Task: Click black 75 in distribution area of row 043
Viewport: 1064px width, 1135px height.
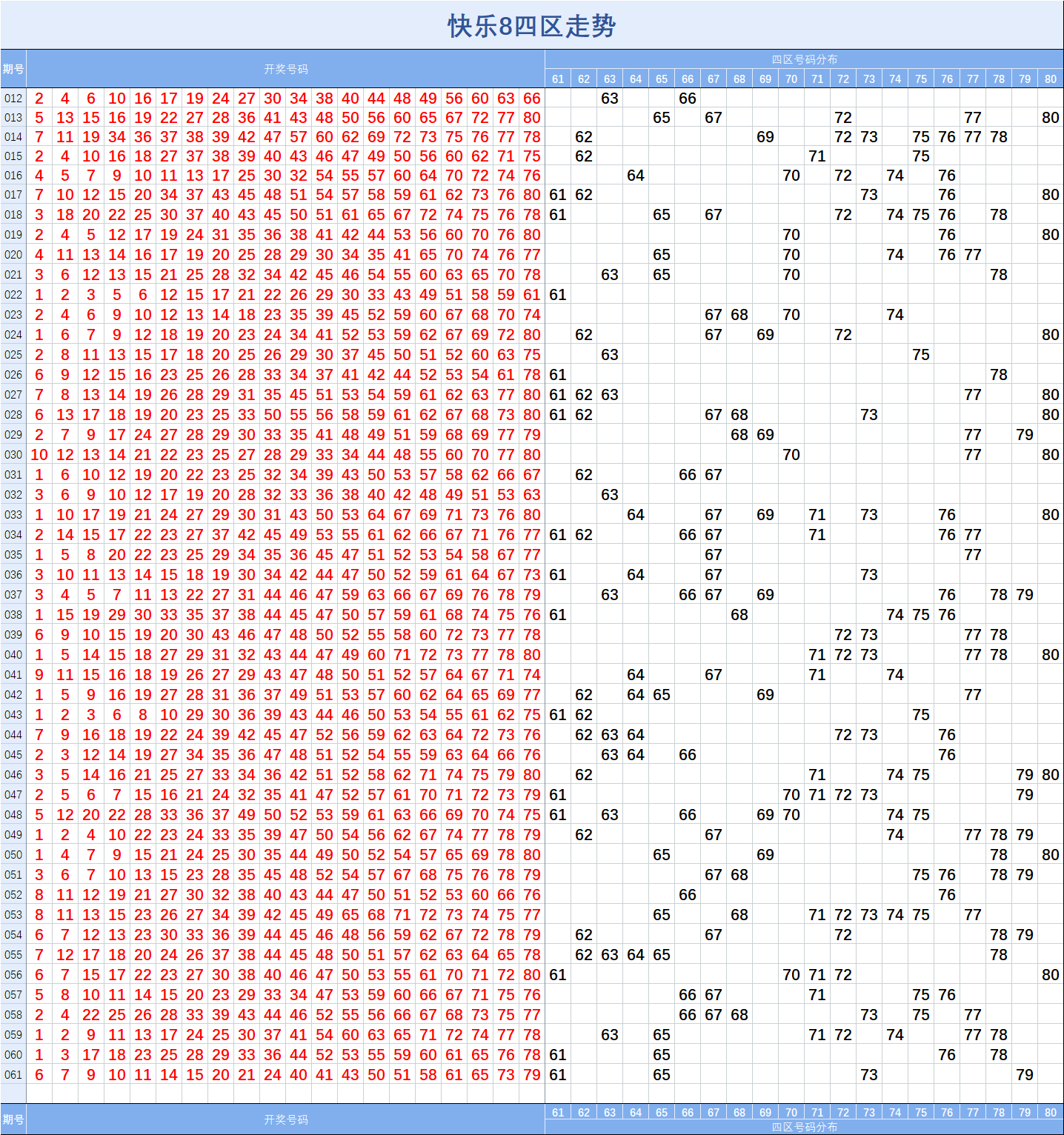Action: pos(921,715)
